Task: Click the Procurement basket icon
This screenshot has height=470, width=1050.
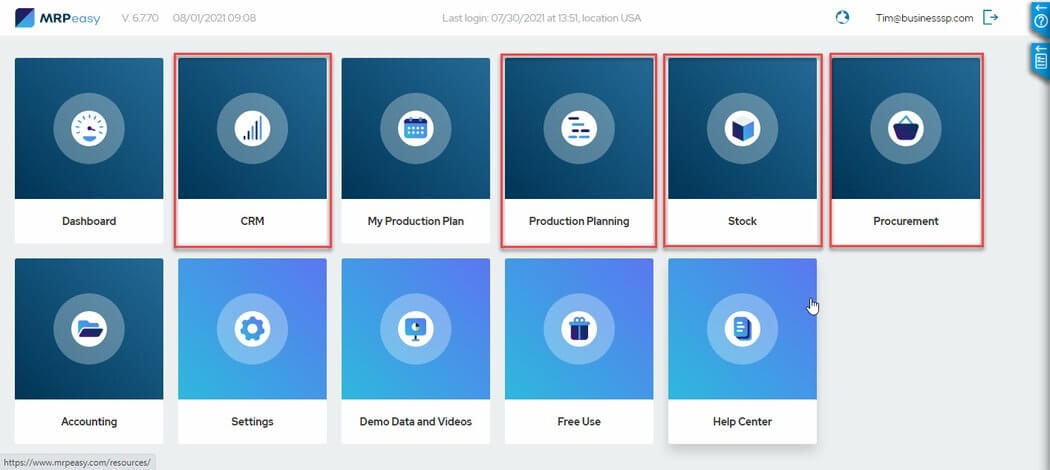Action: [x=906, y=128]
